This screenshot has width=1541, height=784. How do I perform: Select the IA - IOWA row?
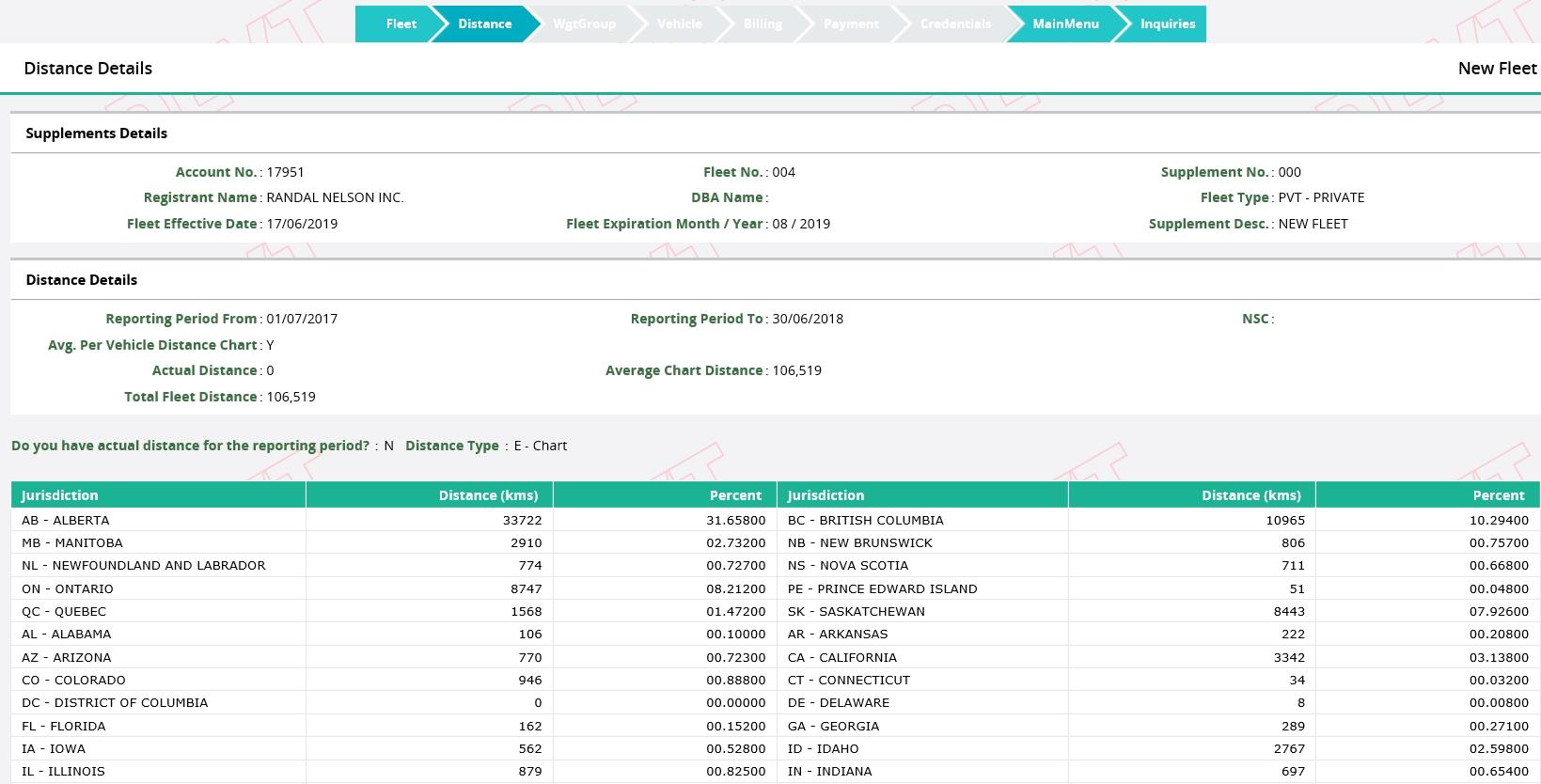[x=394, y=748]
